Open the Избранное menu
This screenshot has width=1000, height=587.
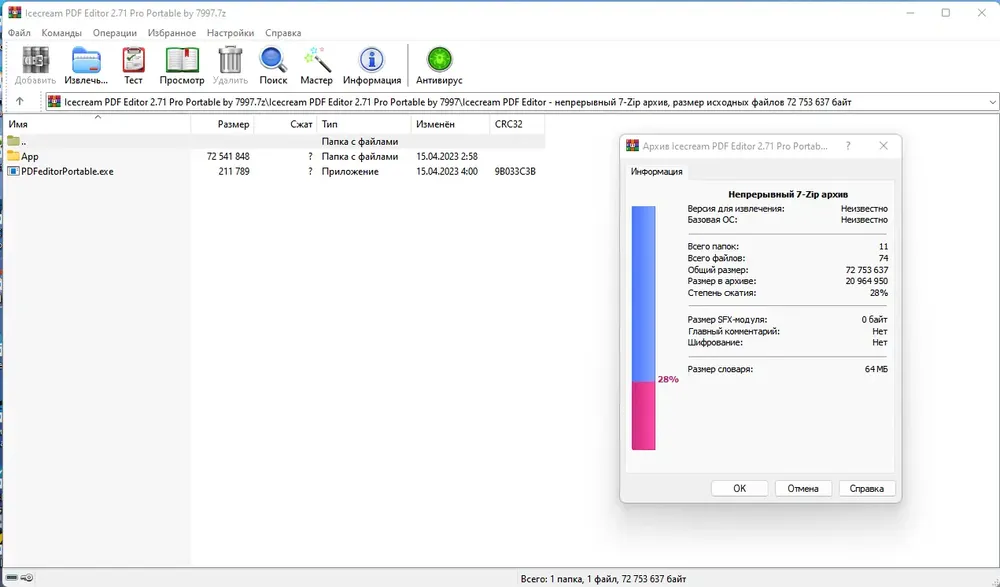point(172,33)
